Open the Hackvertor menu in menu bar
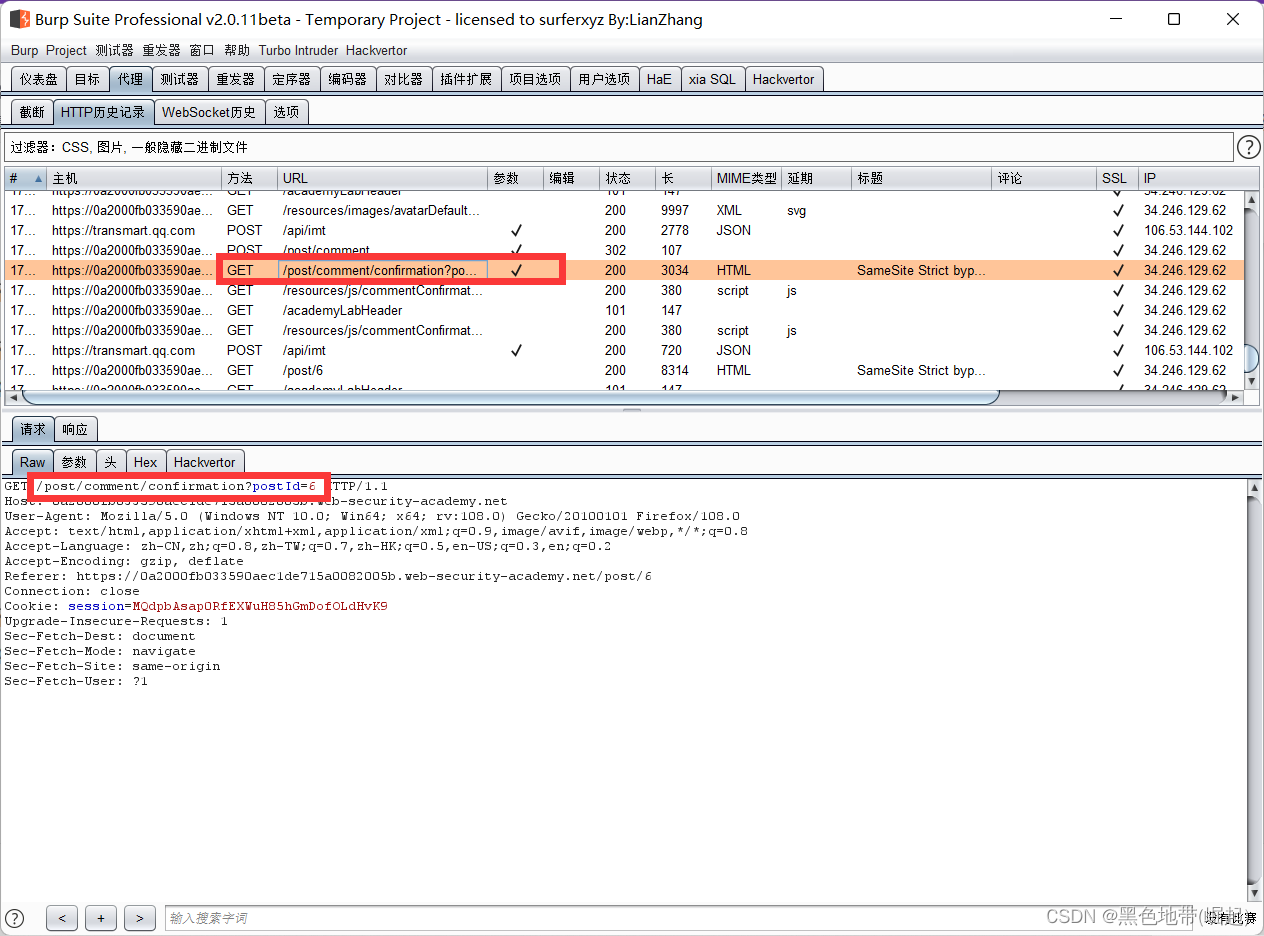This screenshot has width=1264, height=936. pyautogui.click(x=376, y=50)
